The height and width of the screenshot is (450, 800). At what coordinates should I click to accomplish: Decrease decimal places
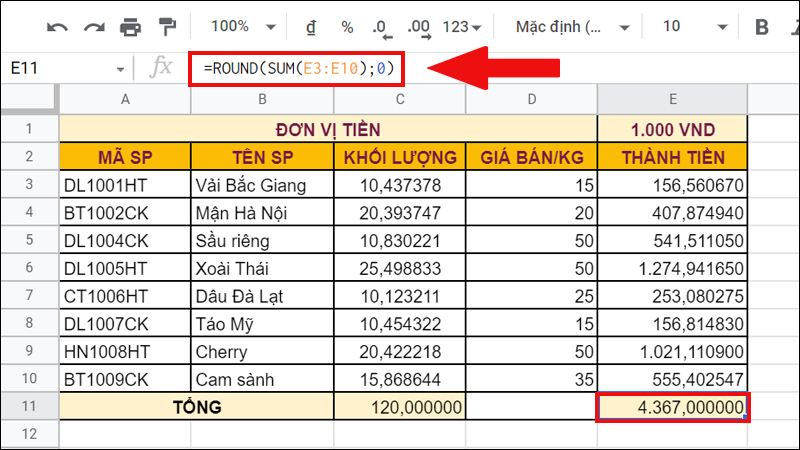tap(381, 26)
